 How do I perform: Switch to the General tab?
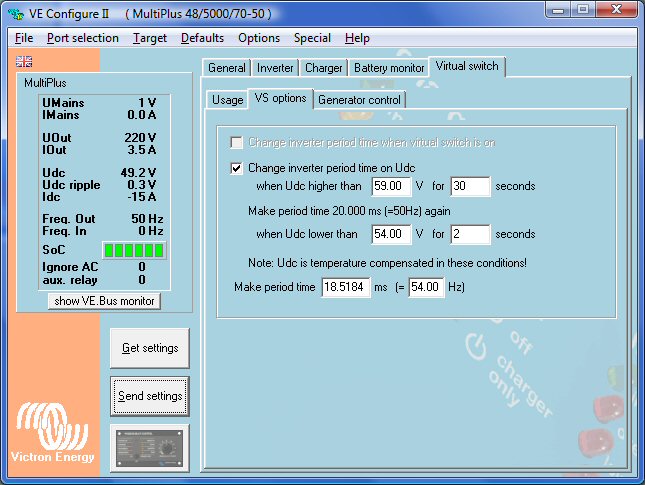pos(227,68)
